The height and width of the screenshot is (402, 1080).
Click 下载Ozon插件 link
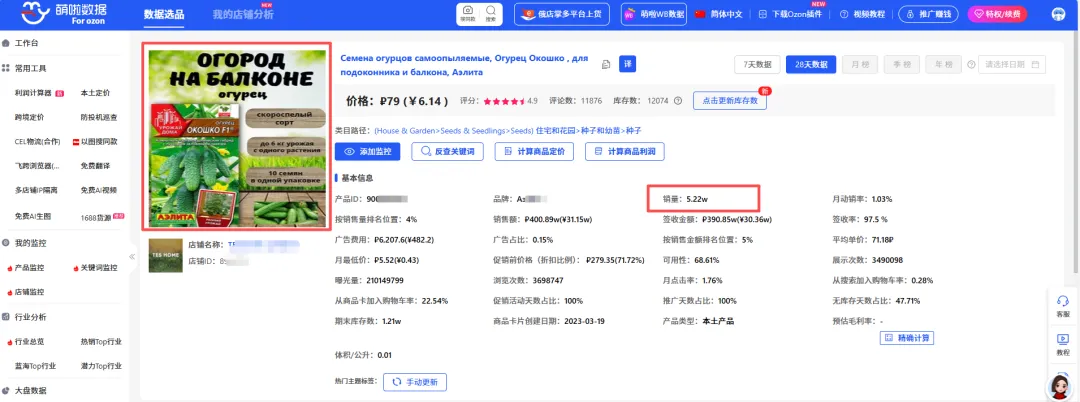789,14
